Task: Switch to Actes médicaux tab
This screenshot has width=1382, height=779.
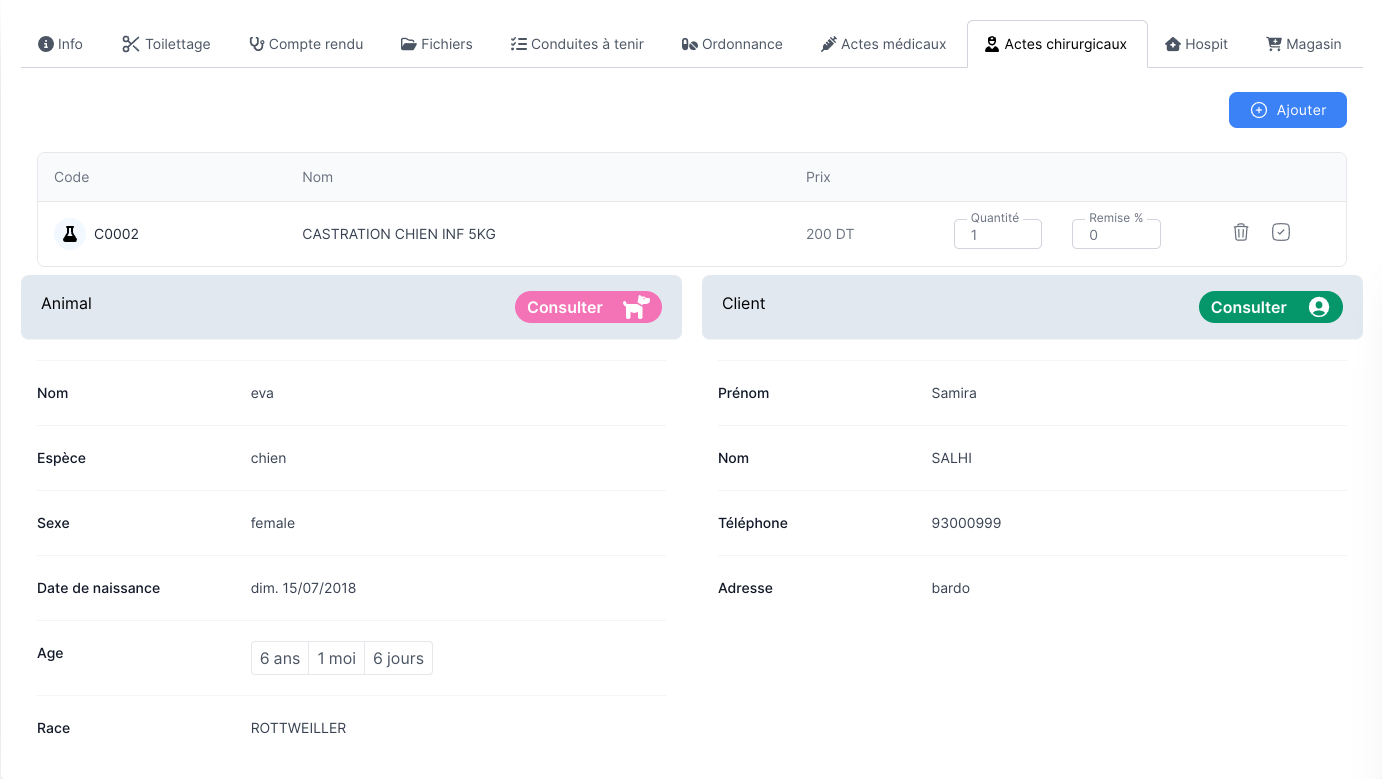Action: point(883,44)
